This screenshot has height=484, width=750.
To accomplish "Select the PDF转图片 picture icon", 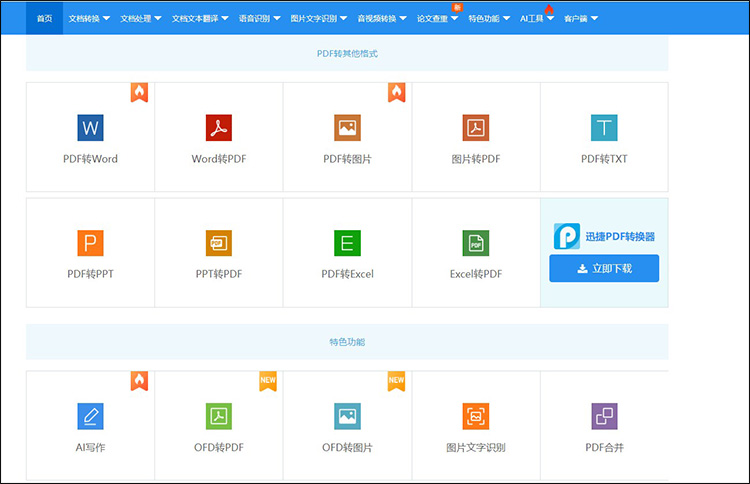I will click(x=347, y=128).
